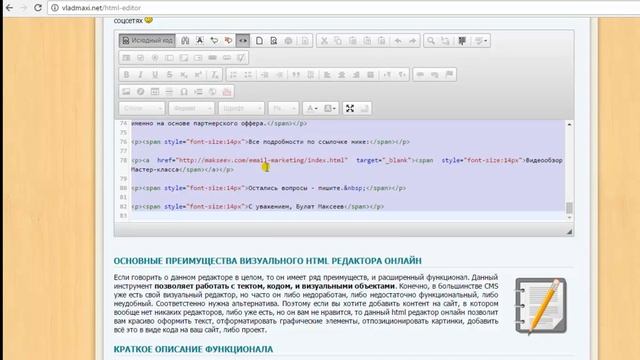
Task: Go back in browser
Action: pos(9,8)
